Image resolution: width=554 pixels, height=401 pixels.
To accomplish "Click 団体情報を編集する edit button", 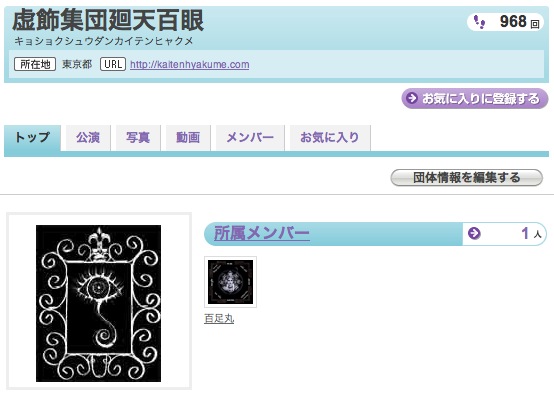I will 466,177.
